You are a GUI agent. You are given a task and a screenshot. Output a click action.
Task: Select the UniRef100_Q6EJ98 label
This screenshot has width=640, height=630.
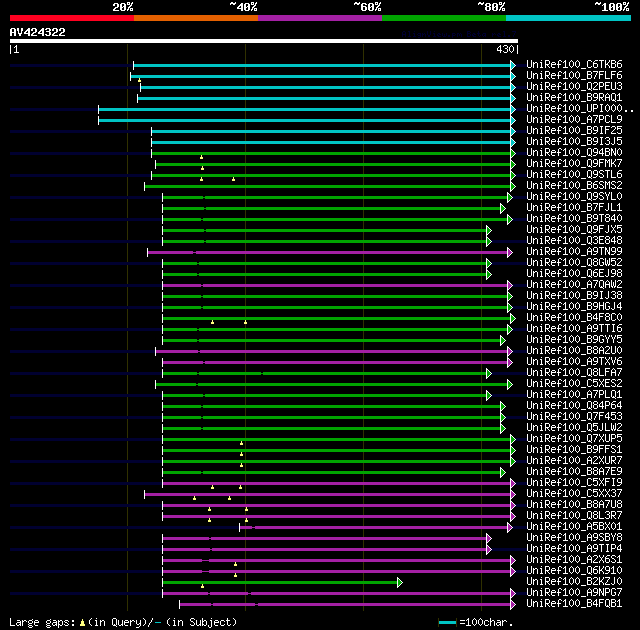point(574,274)
